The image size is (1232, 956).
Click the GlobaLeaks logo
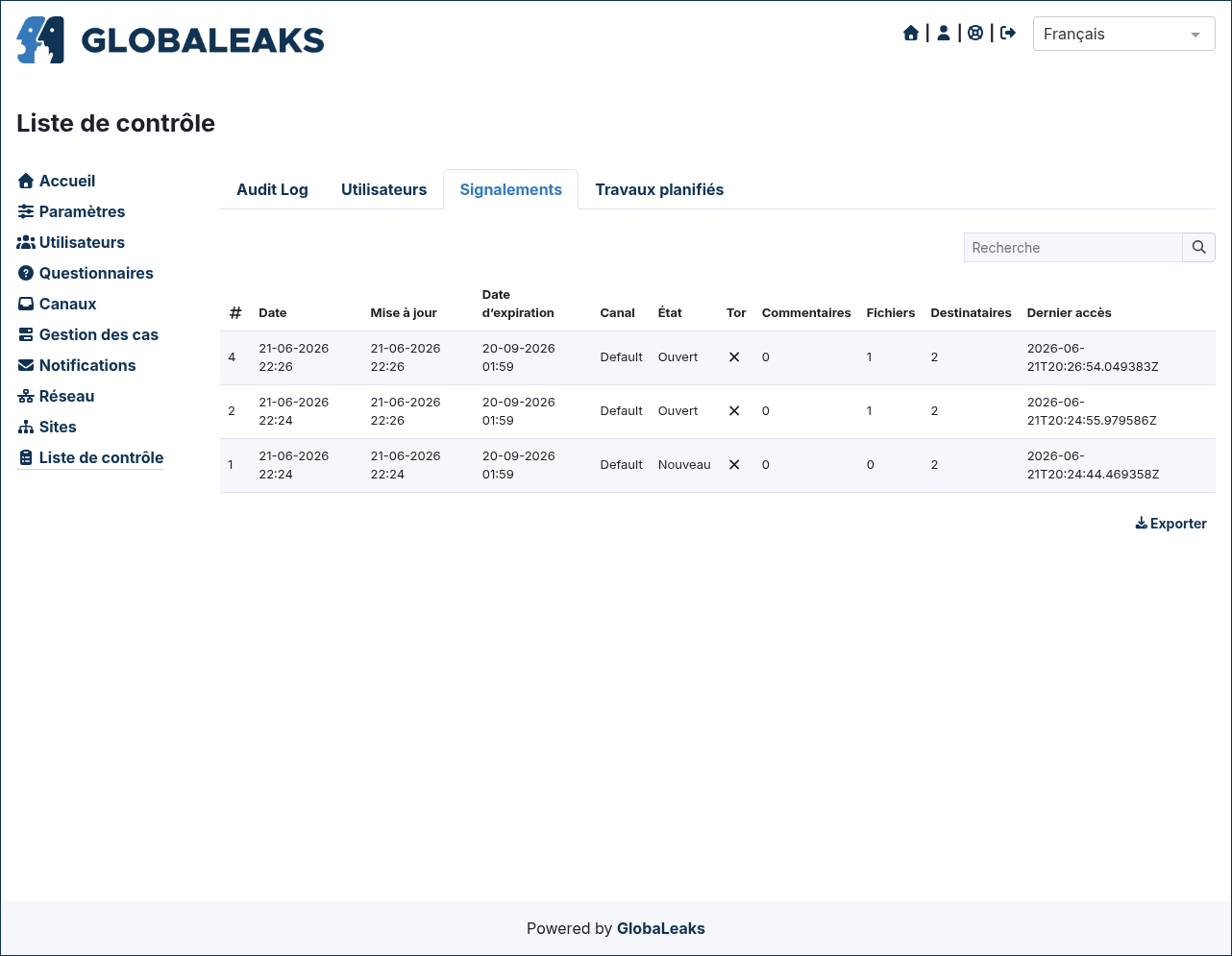[x=170, y=40]
